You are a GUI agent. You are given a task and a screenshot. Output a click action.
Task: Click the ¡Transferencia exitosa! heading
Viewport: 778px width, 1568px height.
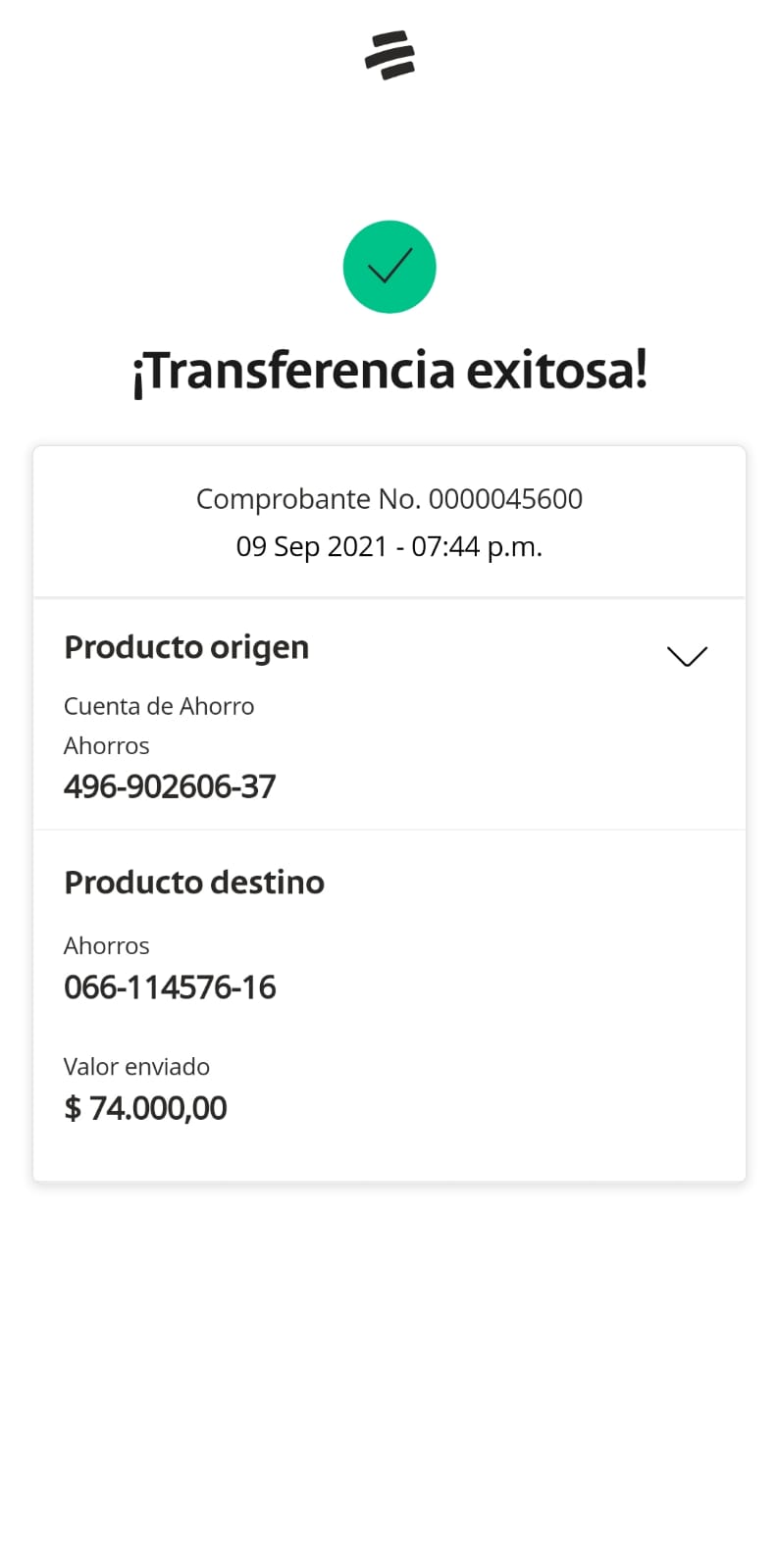389,372
